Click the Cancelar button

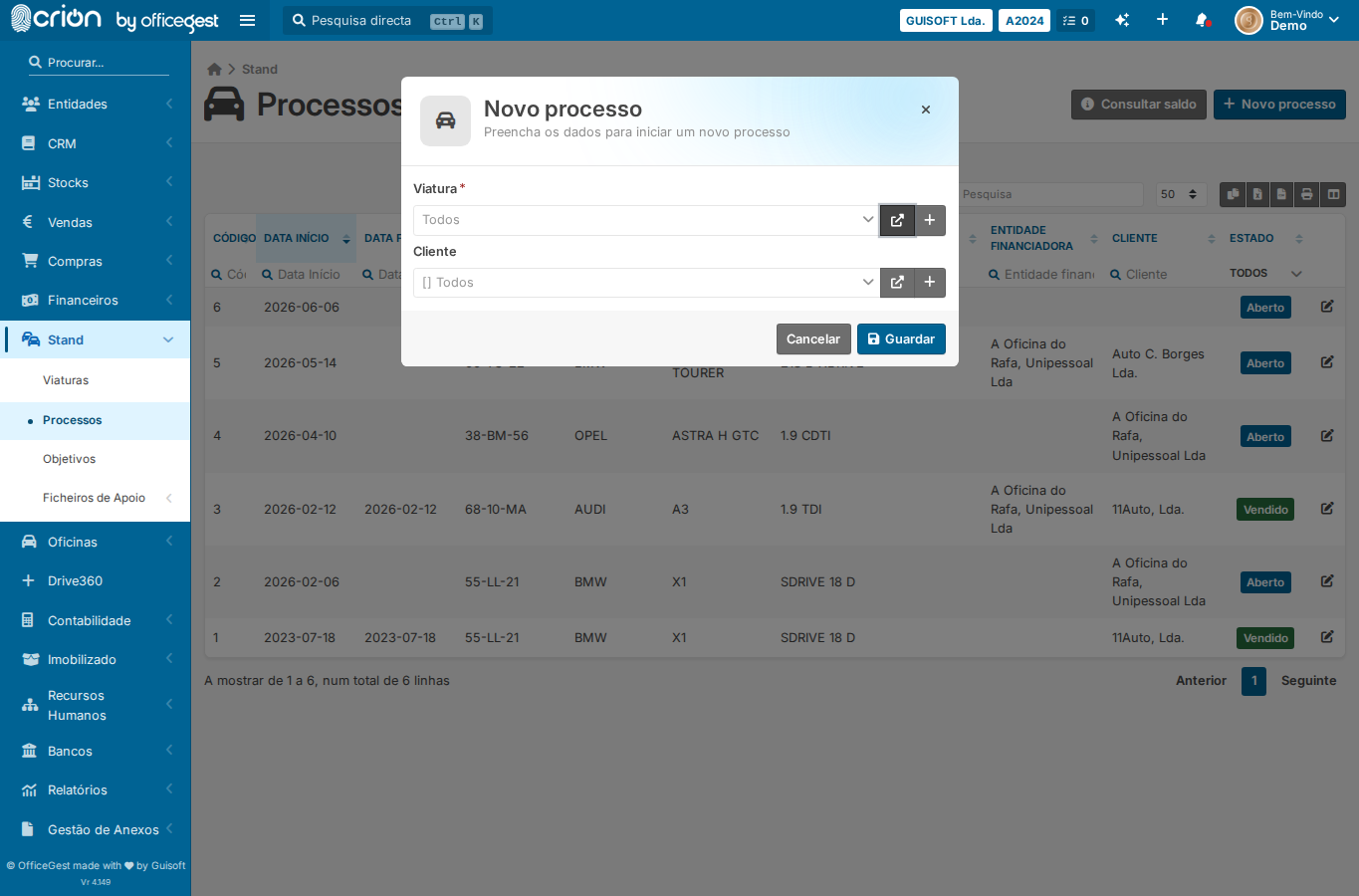tap(813, 339)
